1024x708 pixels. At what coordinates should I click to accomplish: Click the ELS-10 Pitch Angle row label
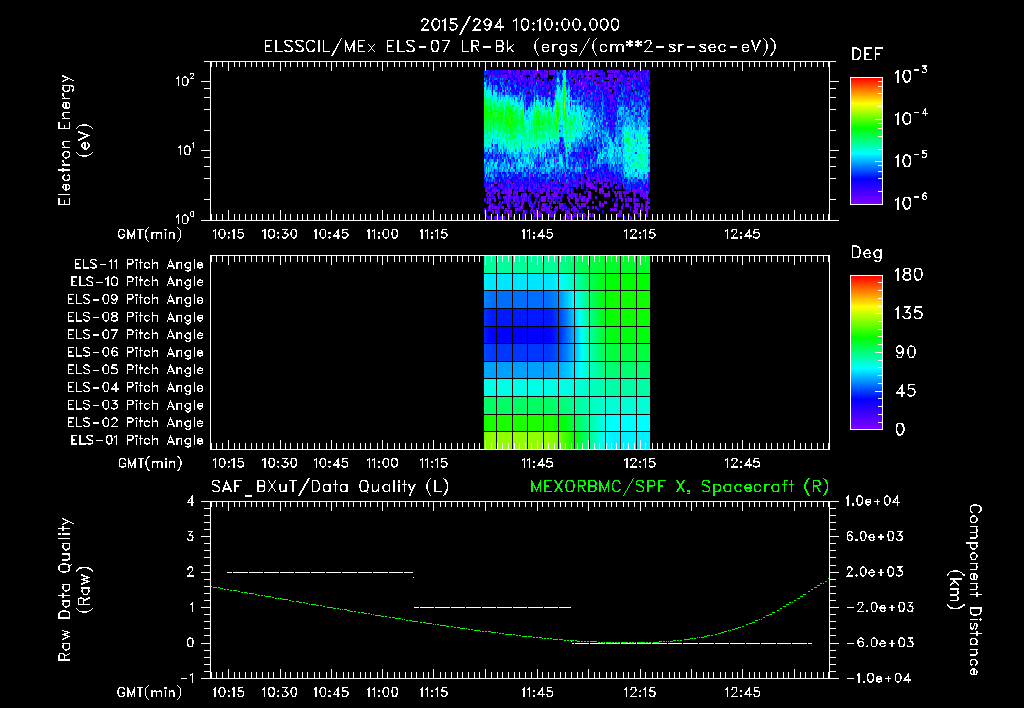136,282
